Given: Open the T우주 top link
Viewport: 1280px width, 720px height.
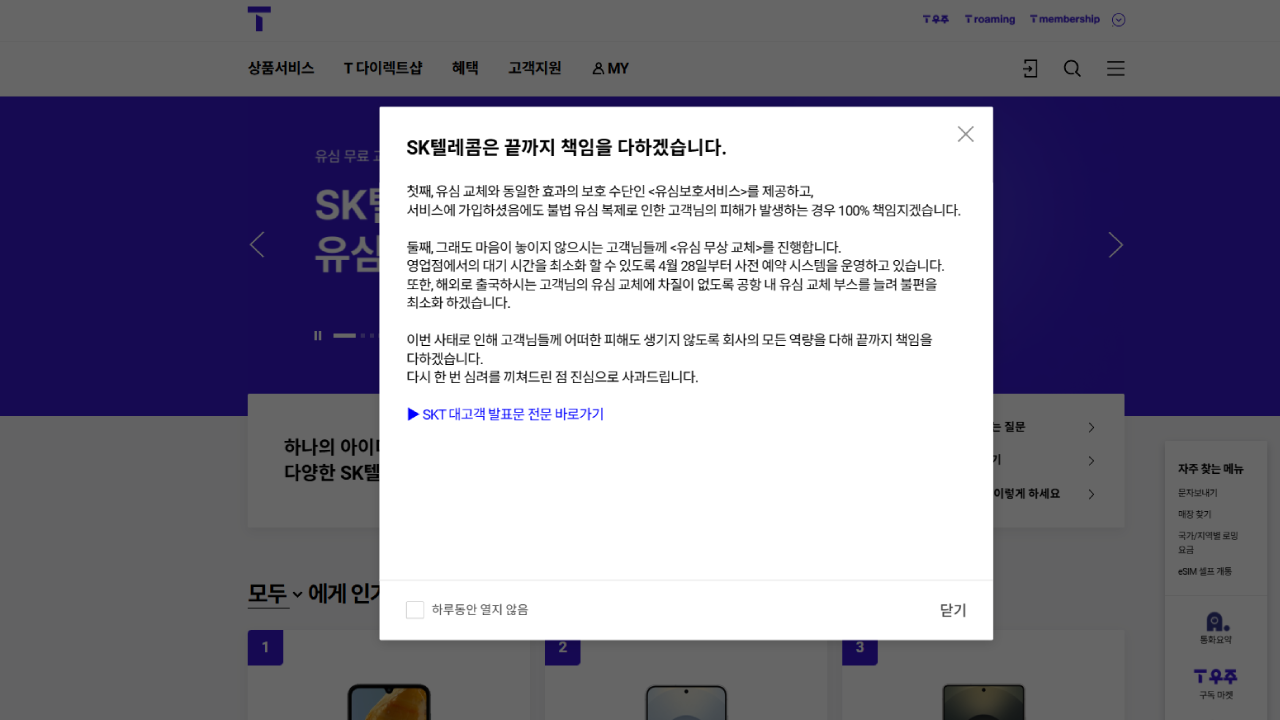Looking at the screenshot, I should (935, 19).
